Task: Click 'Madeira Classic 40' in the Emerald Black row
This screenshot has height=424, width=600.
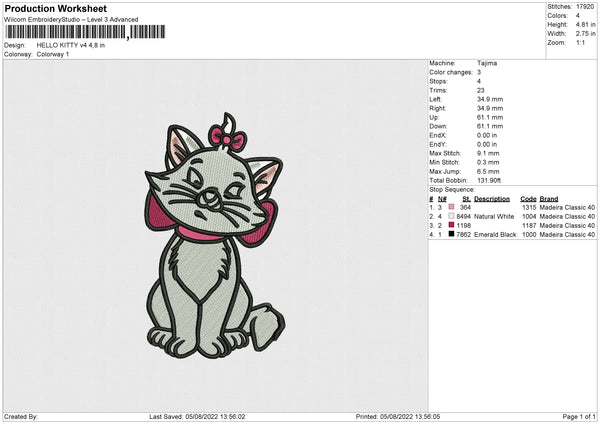Action: pyautogui.click(x=567, y=235)
